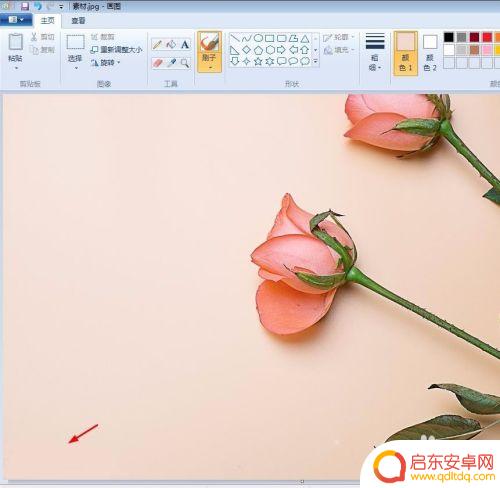The width and height of the screenshot is (500, 488).
Task: Select the Color picker eyedropper tool
Action: [171, 63]
